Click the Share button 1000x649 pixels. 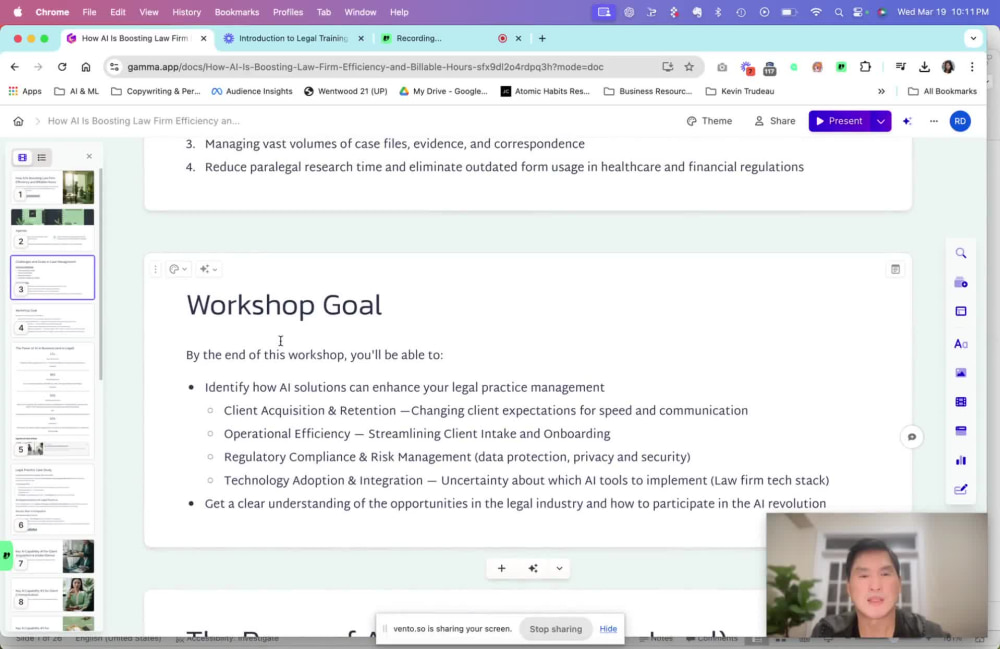(x=775, y=121)
